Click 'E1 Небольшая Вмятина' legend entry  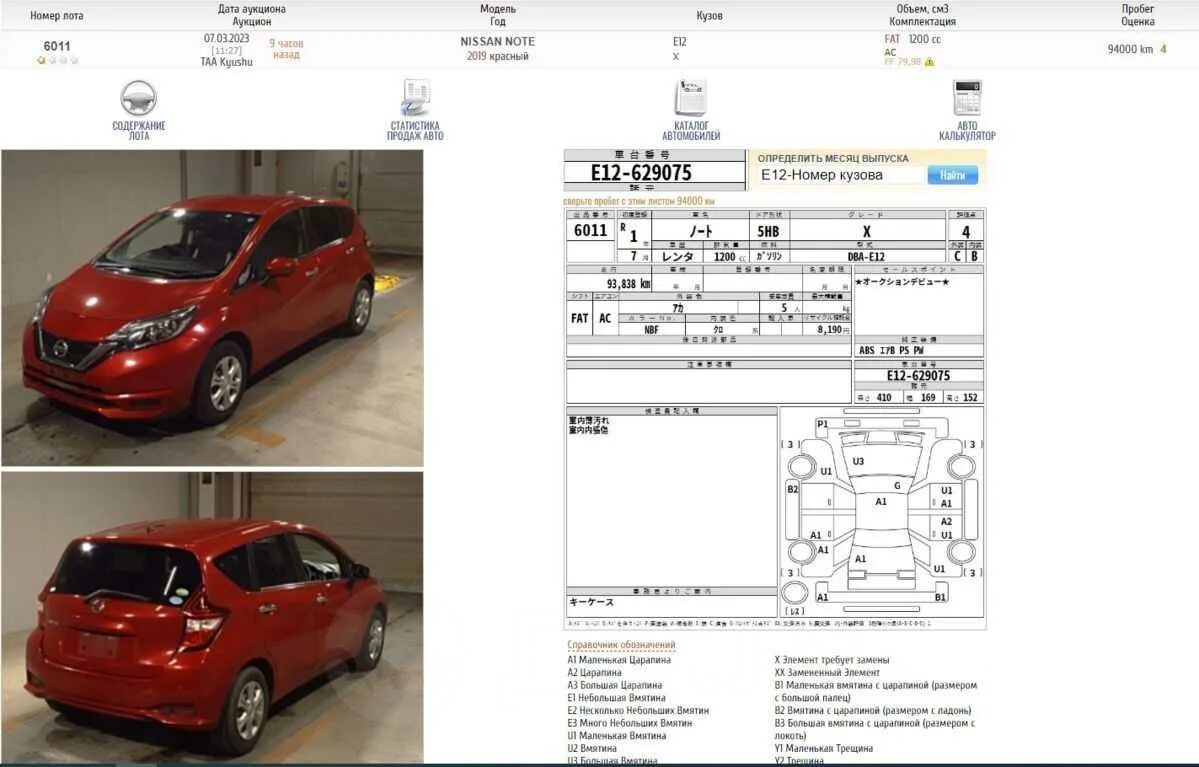pos(616,698)
